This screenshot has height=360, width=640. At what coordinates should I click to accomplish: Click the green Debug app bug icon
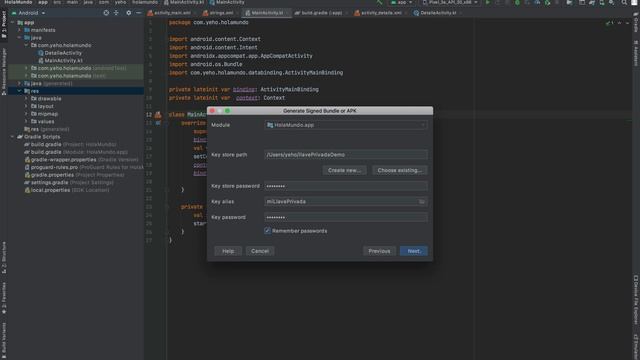tap(517, 2)
